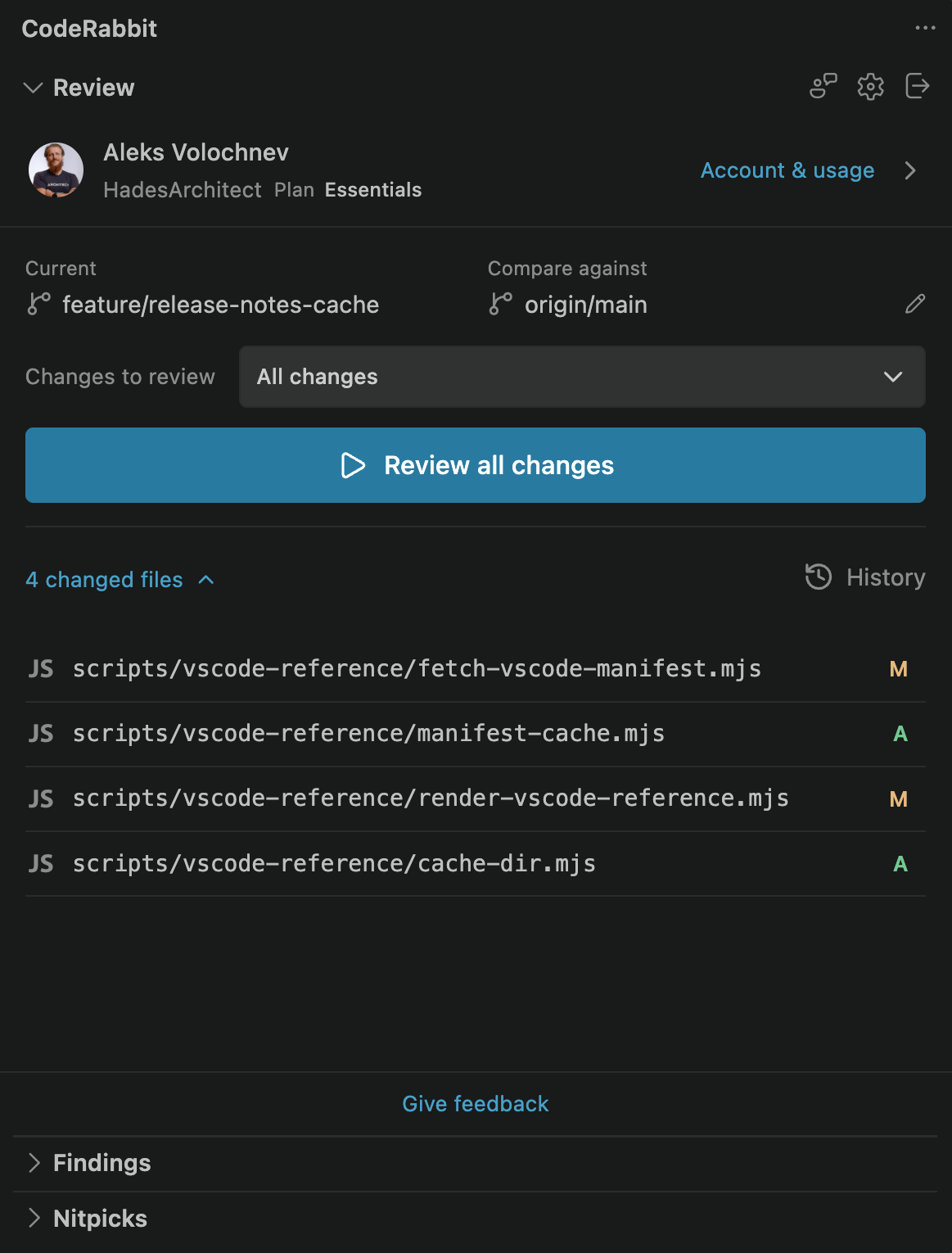
Task: Collapse the Review section chevron
Action: tap(33, 88)
